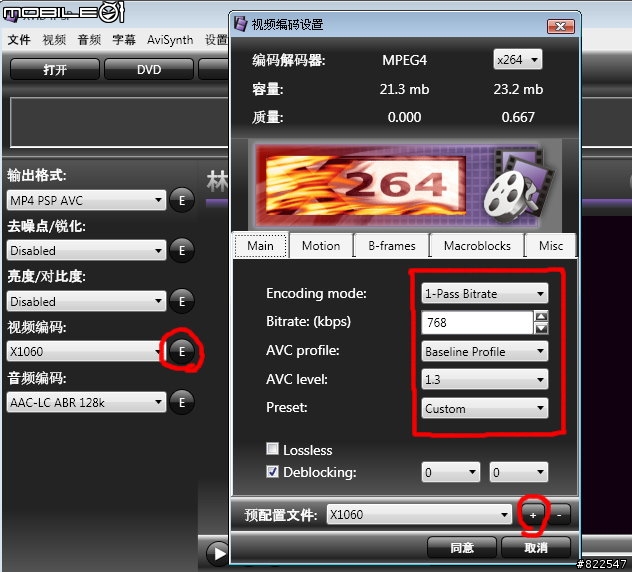Increase bitrate with up stepper arrow
Viewport: 632px width, 572px height.
(541, 316)
